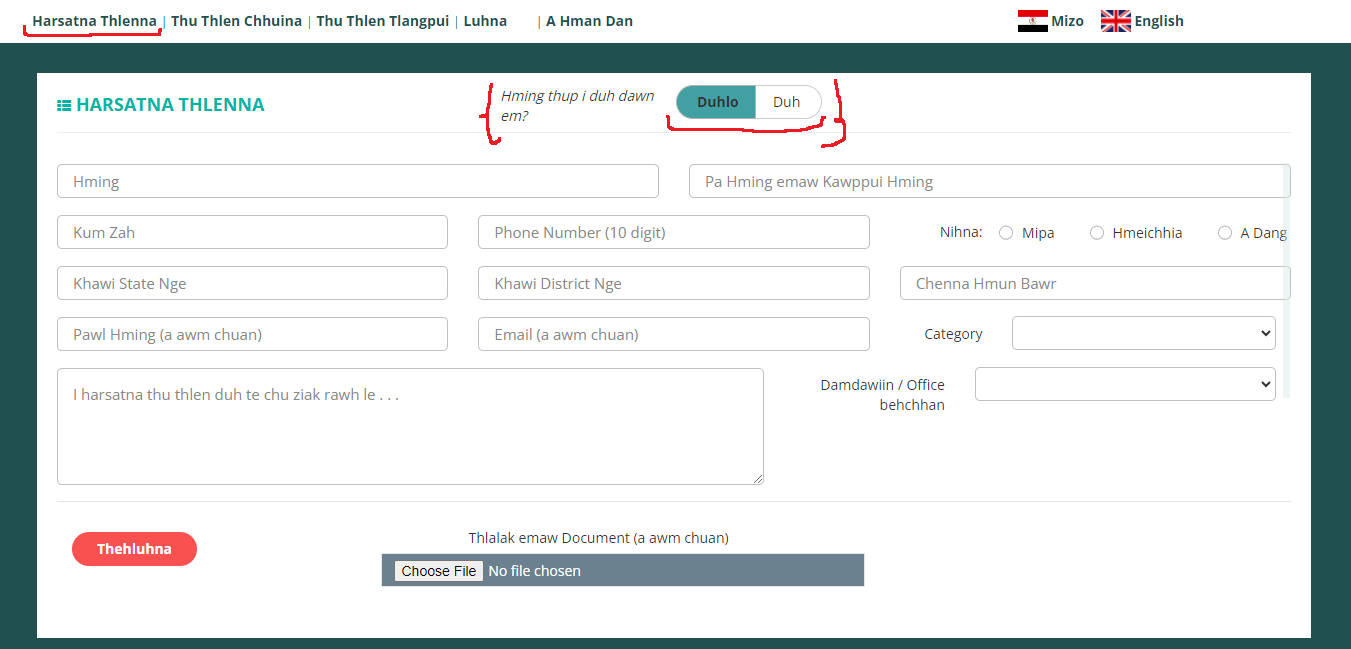Switch language to English
Image resolution: width=1351 pixels, height=649 pixels.
pos(1159,21)
